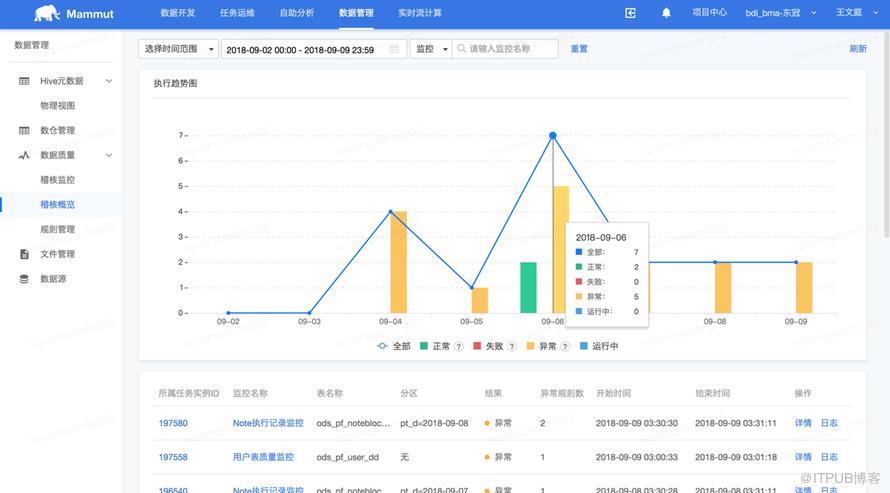The image size is (890, 493).
Task: Switch to the 任务运维 top tab
Action: [x=237, y=12]
